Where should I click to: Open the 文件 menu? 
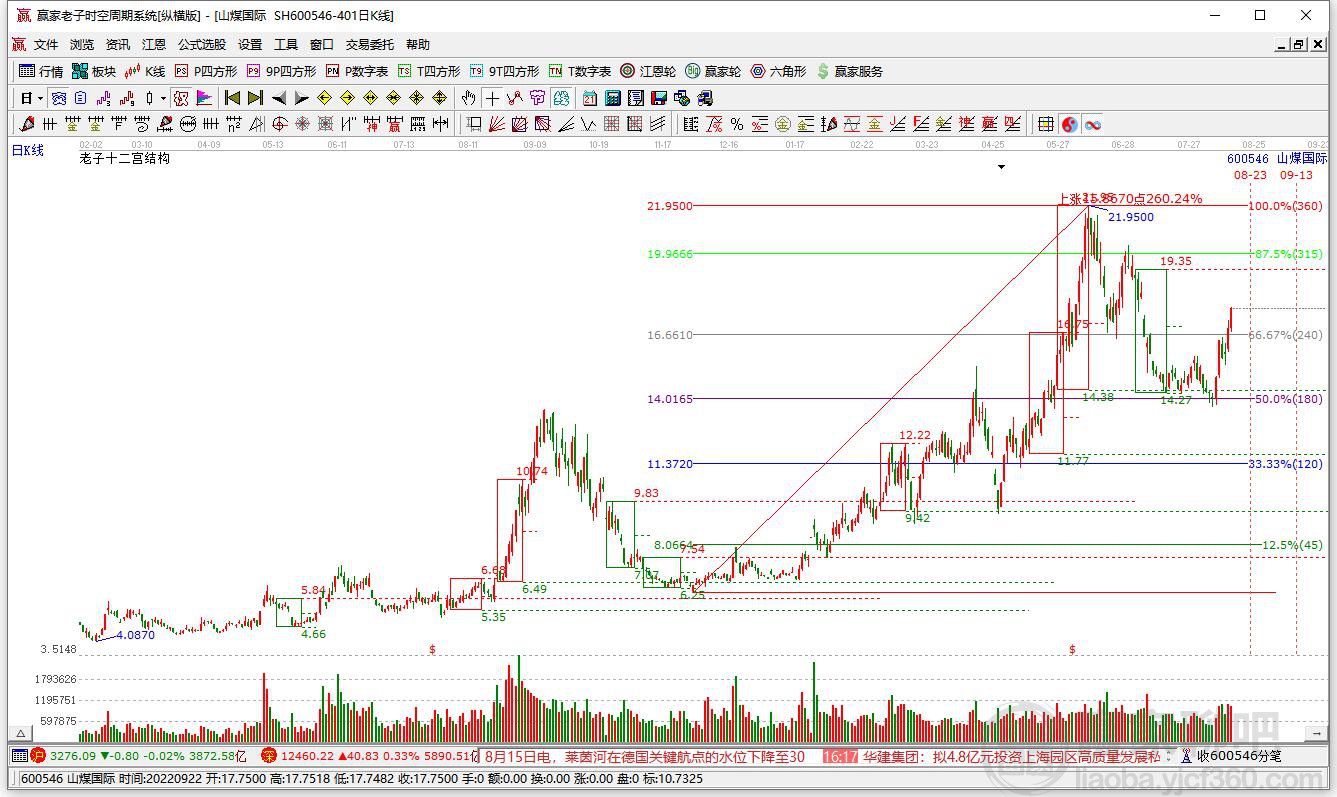tap(46, 45)
